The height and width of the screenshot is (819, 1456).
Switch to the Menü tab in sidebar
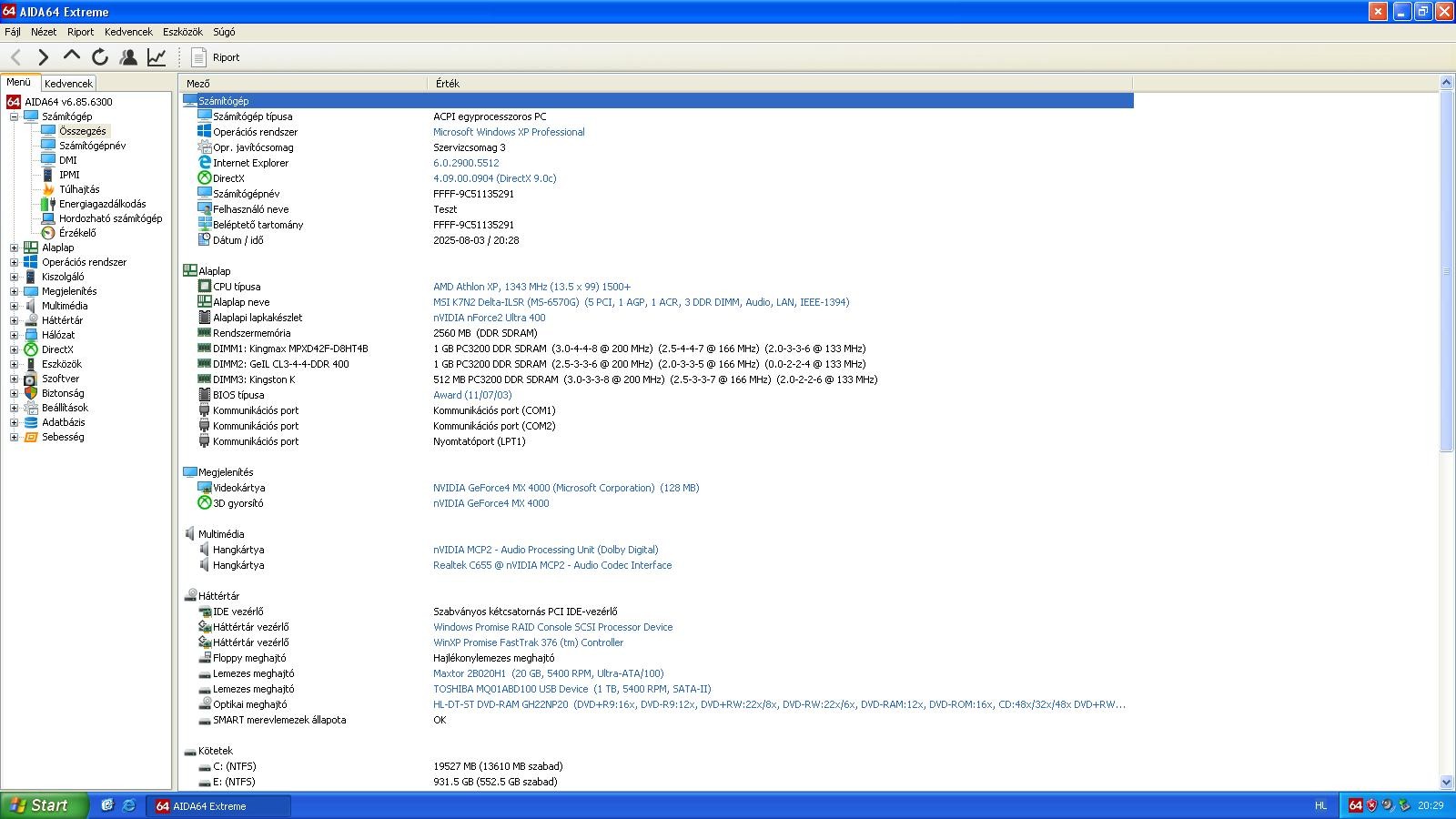[19, 82]
